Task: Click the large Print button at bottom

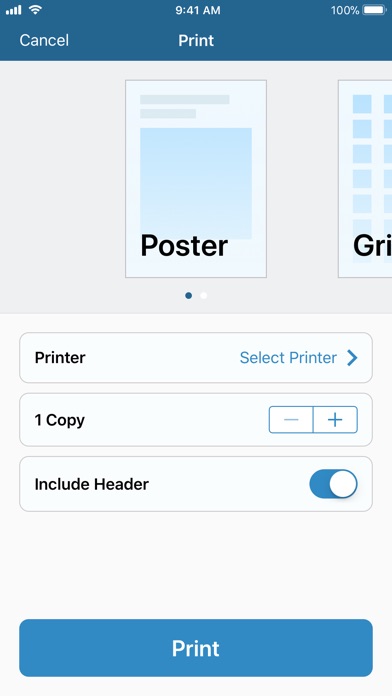Action: 196,648
